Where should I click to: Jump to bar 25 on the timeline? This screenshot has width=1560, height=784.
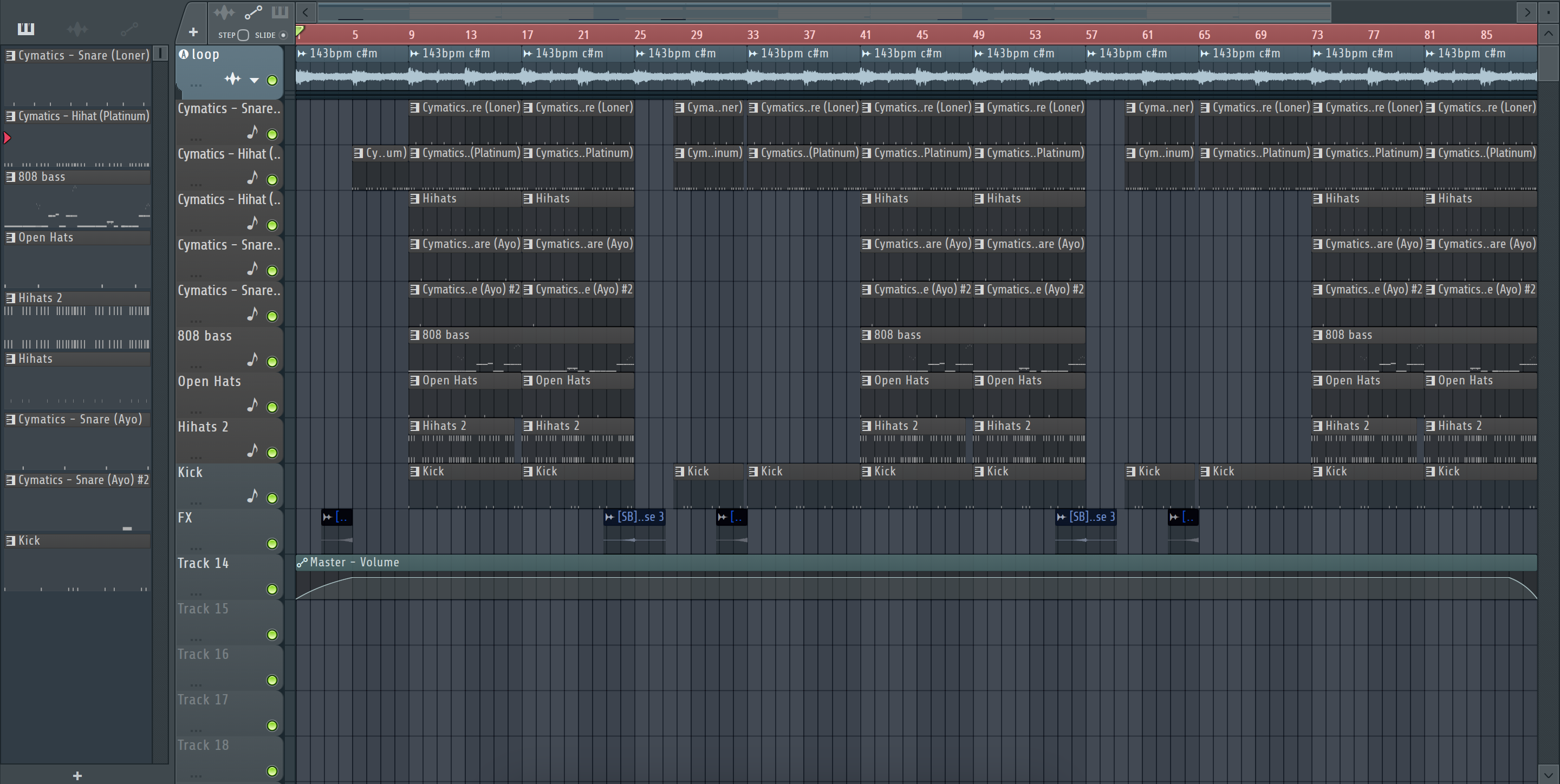(640, 35)
